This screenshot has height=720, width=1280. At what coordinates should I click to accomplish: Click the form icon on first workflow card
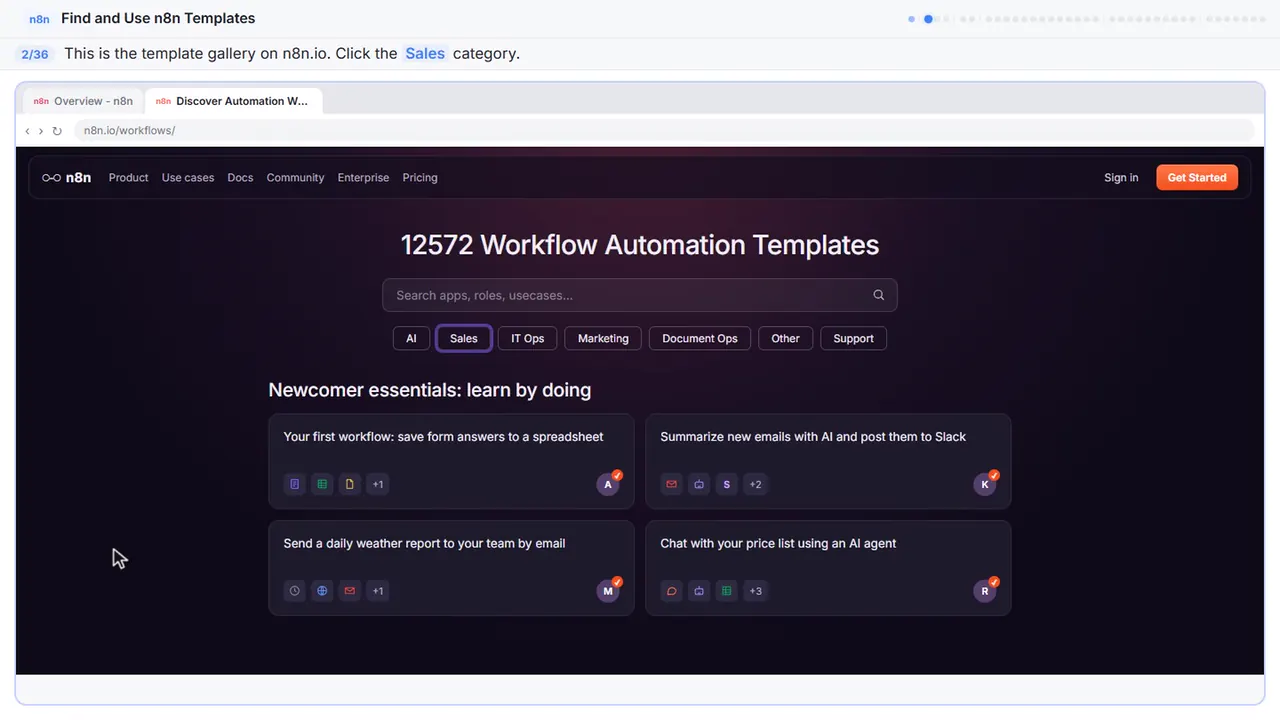tap(295, 484)
